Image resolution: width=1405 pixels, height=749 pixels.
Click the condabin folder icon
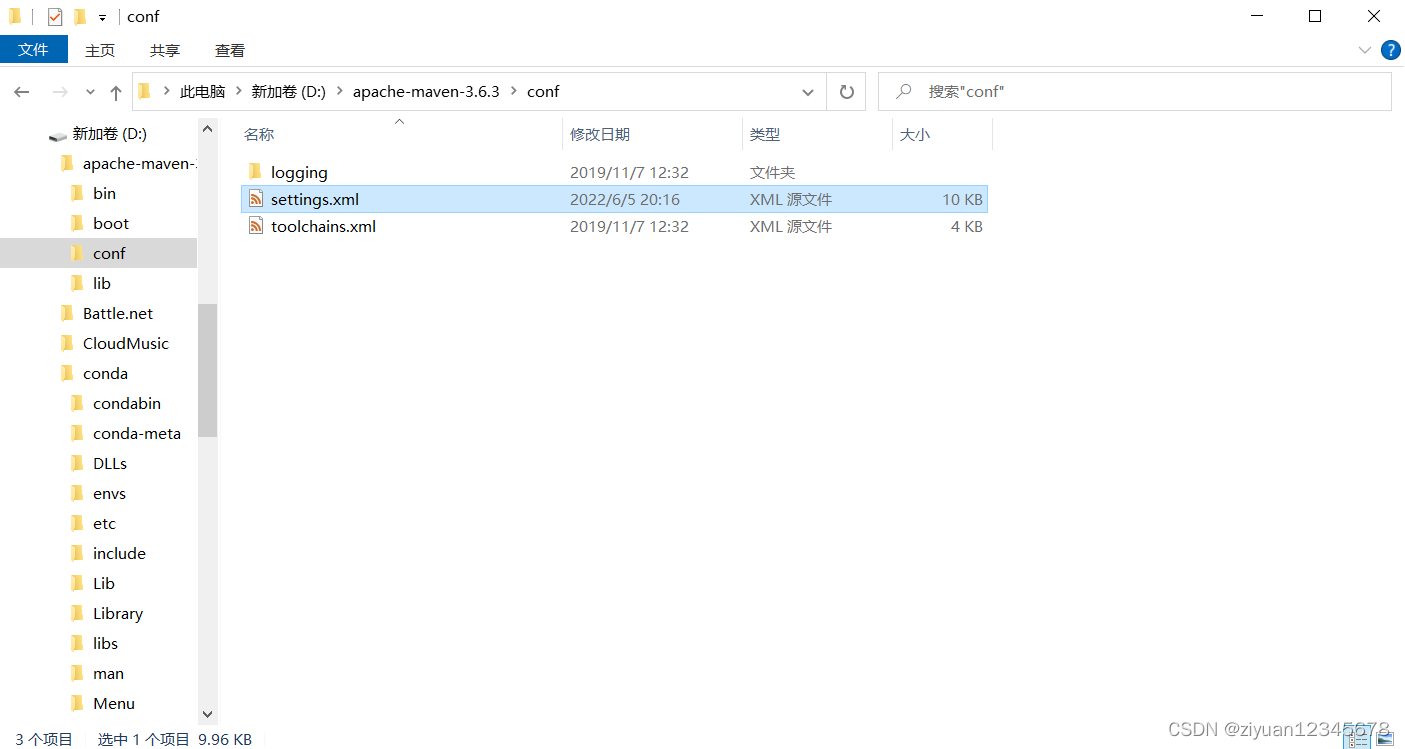click(77, 403)
